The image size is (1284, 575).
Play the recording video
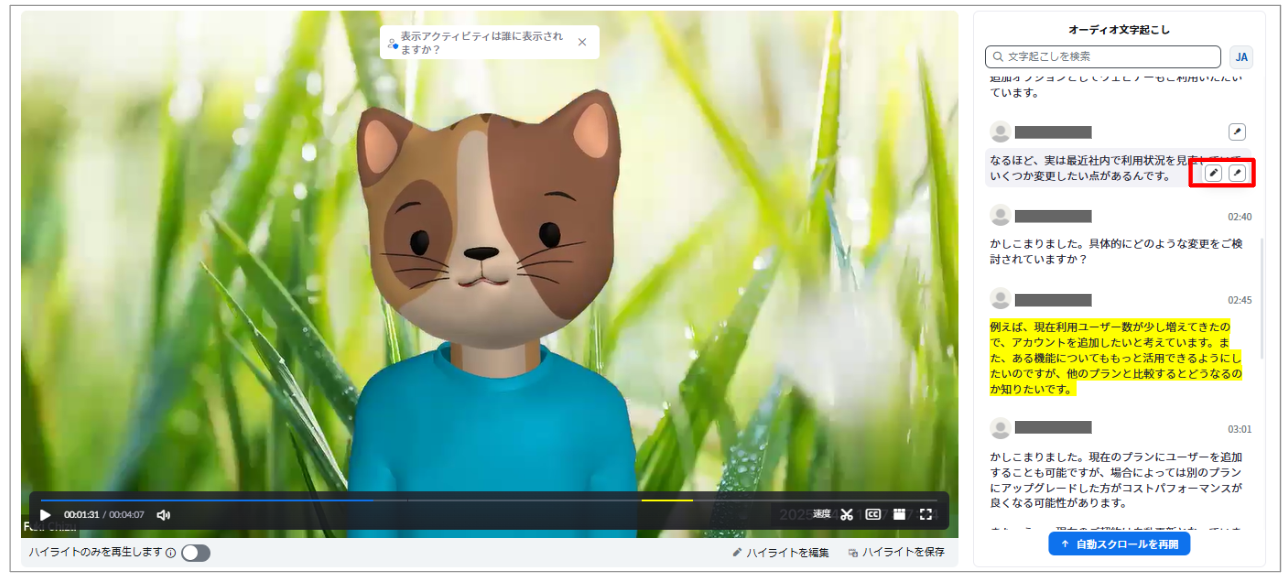pos(45,515)
